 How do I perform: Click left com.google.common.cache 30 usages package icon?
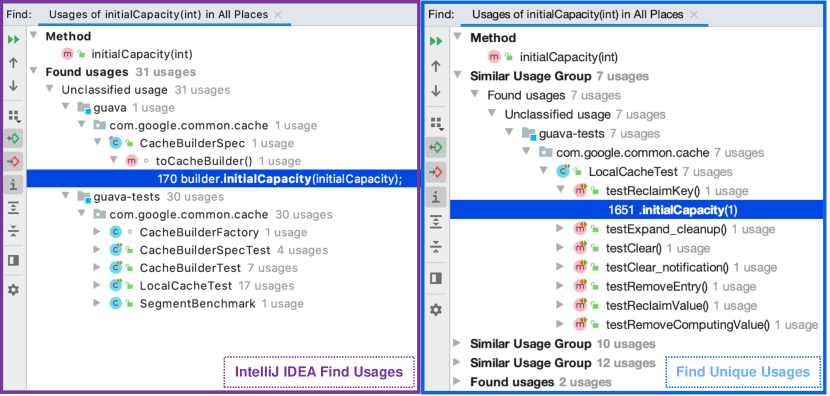coord(100,215)
